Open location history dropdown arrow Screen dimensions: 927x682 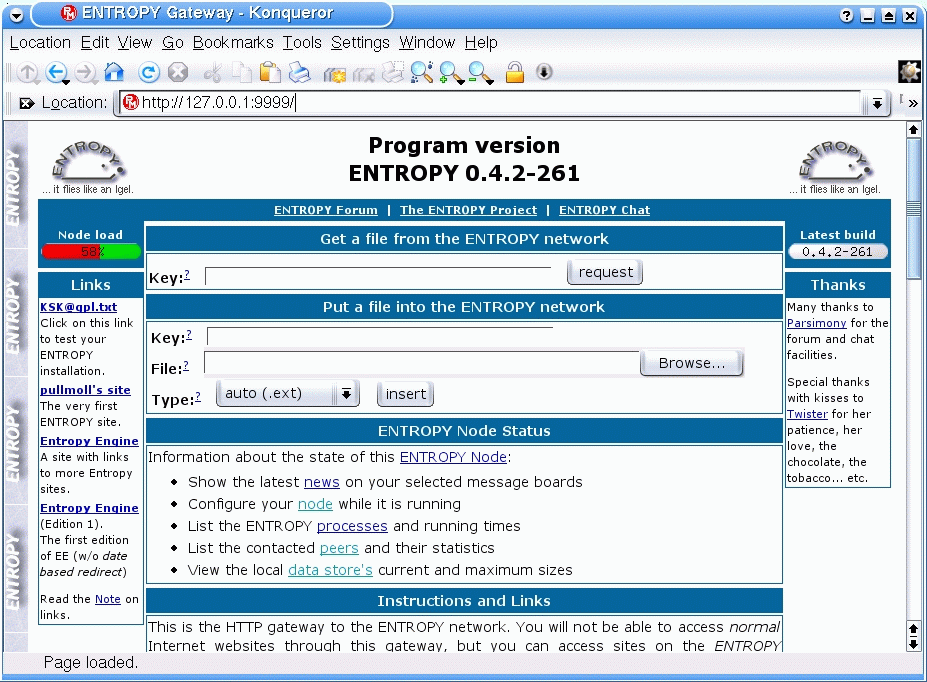(877, 103)
